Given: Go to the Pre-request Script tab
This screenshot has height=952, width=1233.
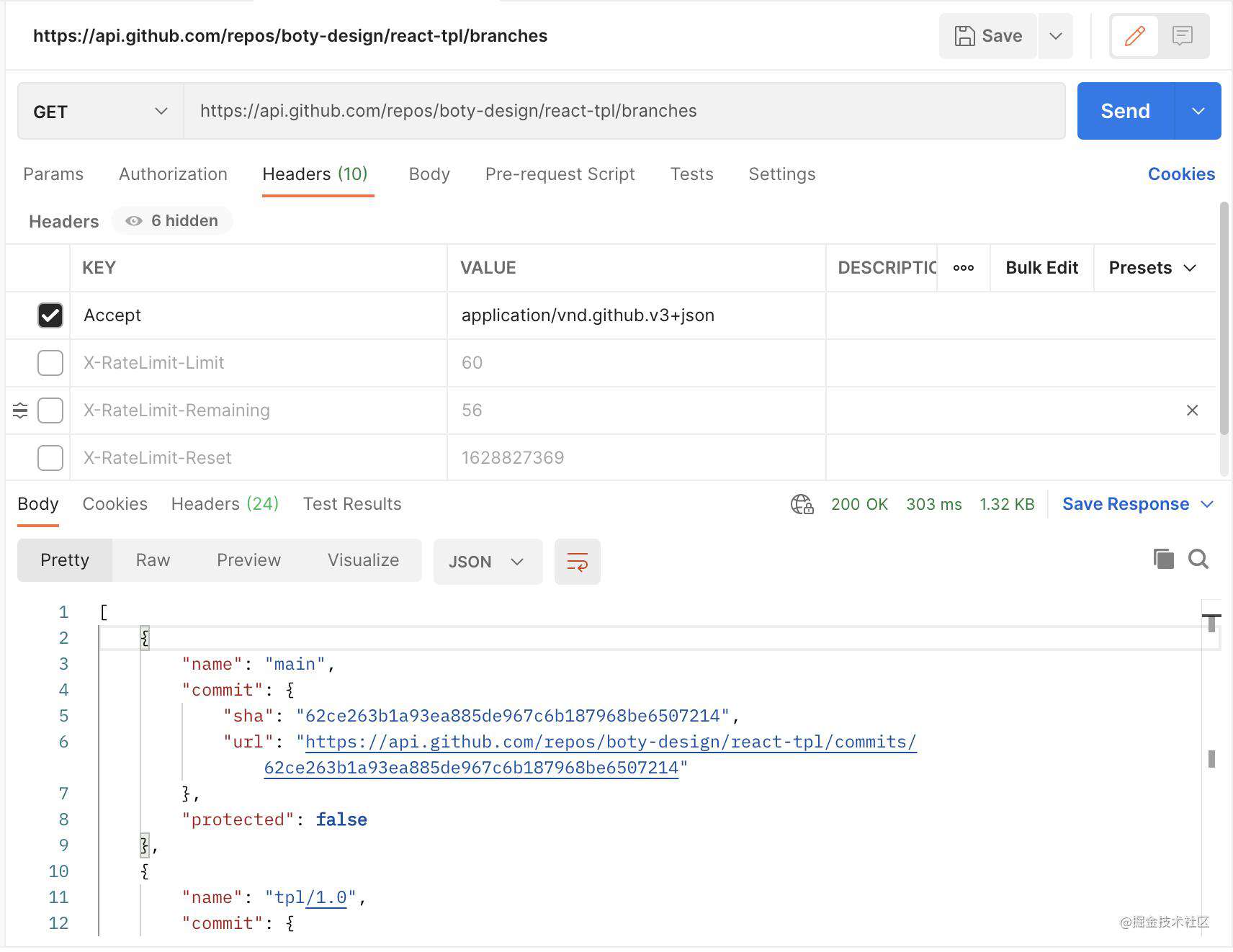Looking at the screenshot, I should pyautogui.click(x=560, y=174).
